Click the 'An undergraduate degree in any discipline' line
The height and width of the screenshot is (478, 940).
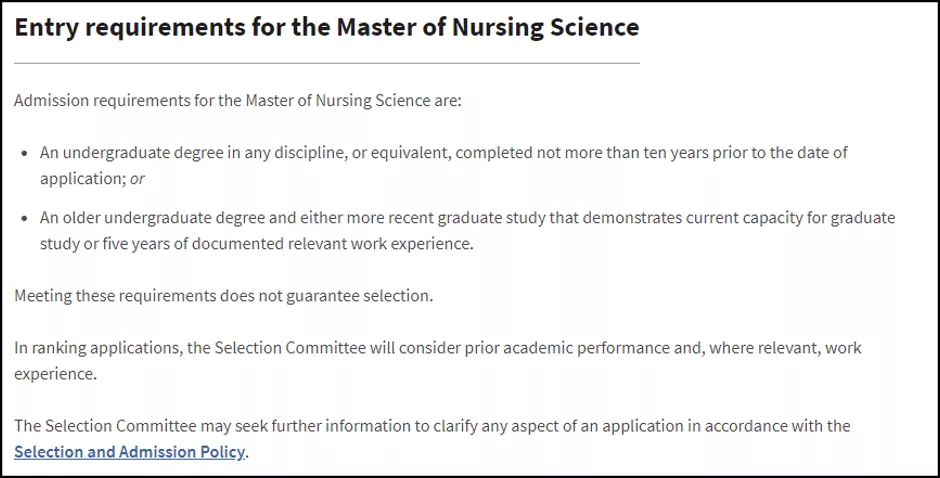click(444, 152)
